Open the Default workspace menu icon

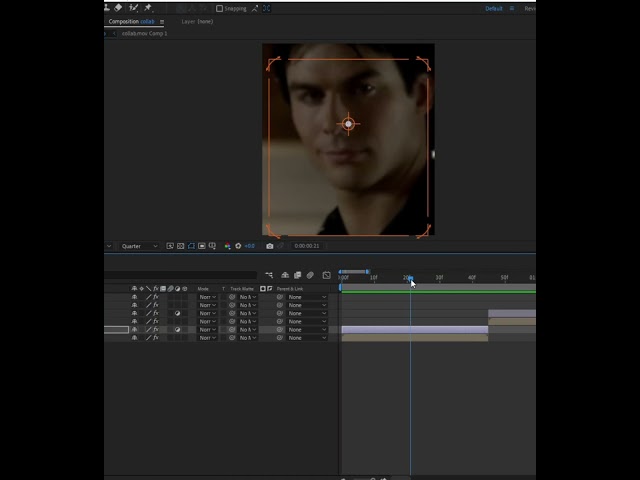[x=512, y=9]
